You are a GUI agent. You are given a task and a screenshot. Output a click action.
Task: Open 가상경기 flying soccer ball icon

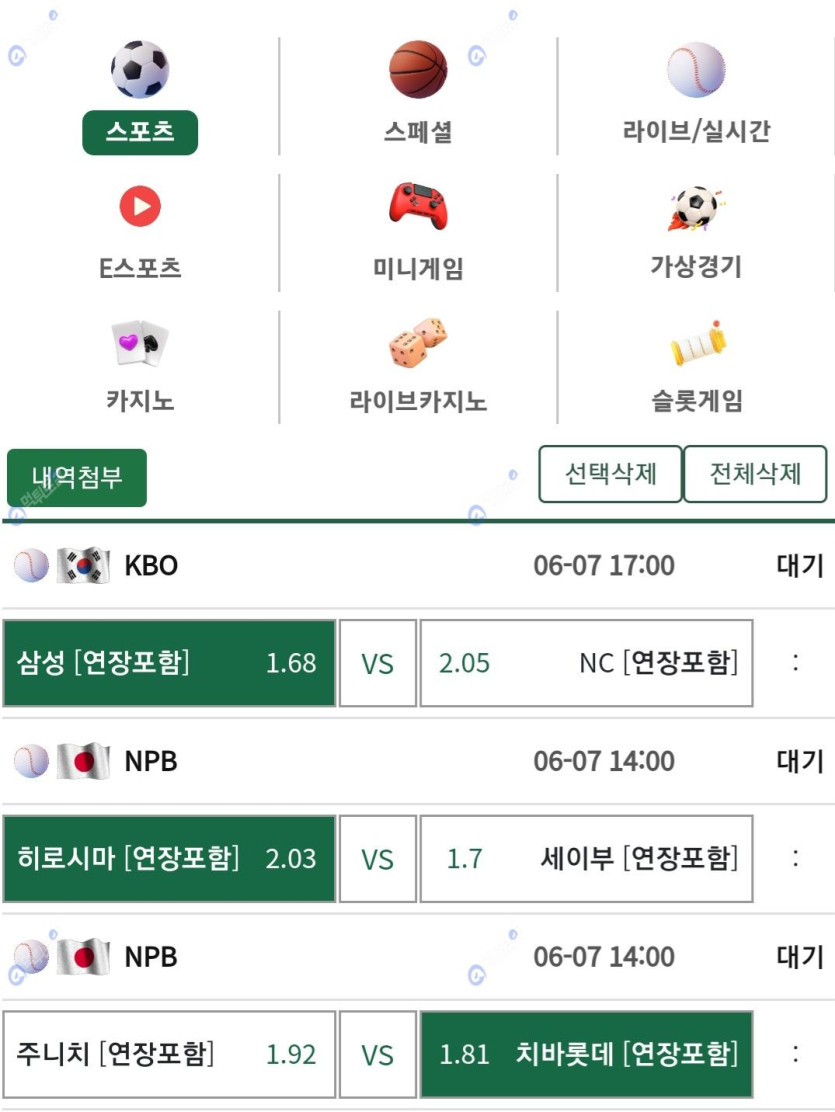[x=696, y=208]
